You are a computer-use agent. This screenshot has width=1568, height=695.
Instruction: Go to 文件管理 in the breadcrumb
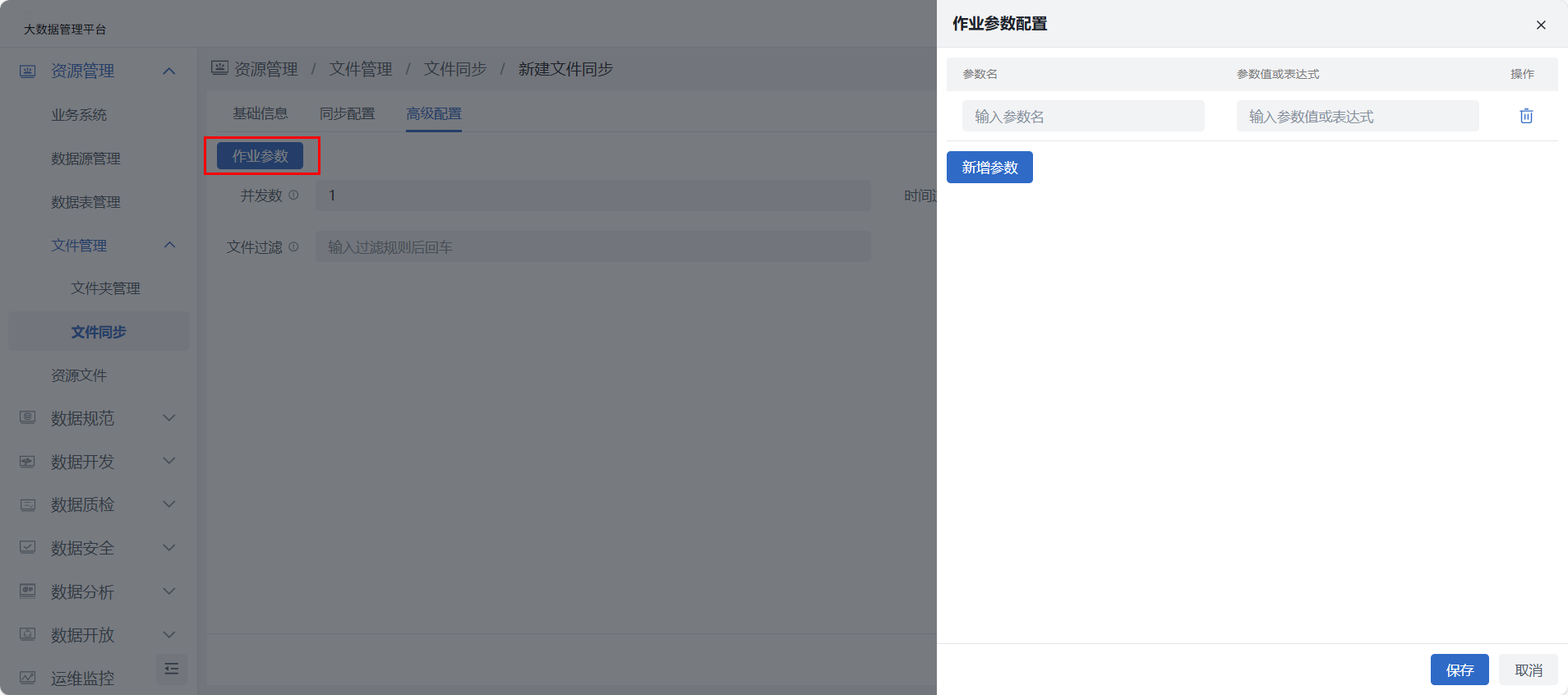361,69
